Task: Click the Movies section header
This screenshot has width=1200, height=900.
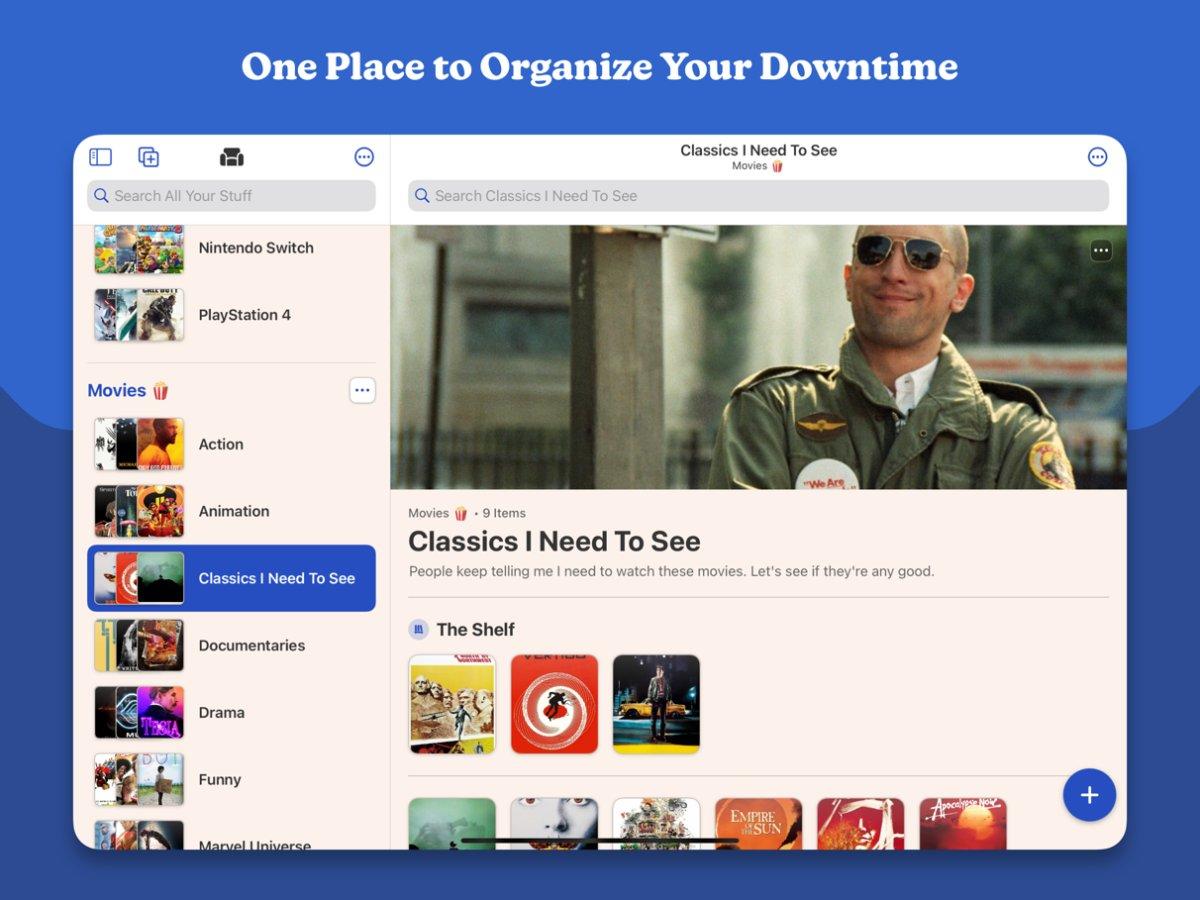Action: pos(128,390)
